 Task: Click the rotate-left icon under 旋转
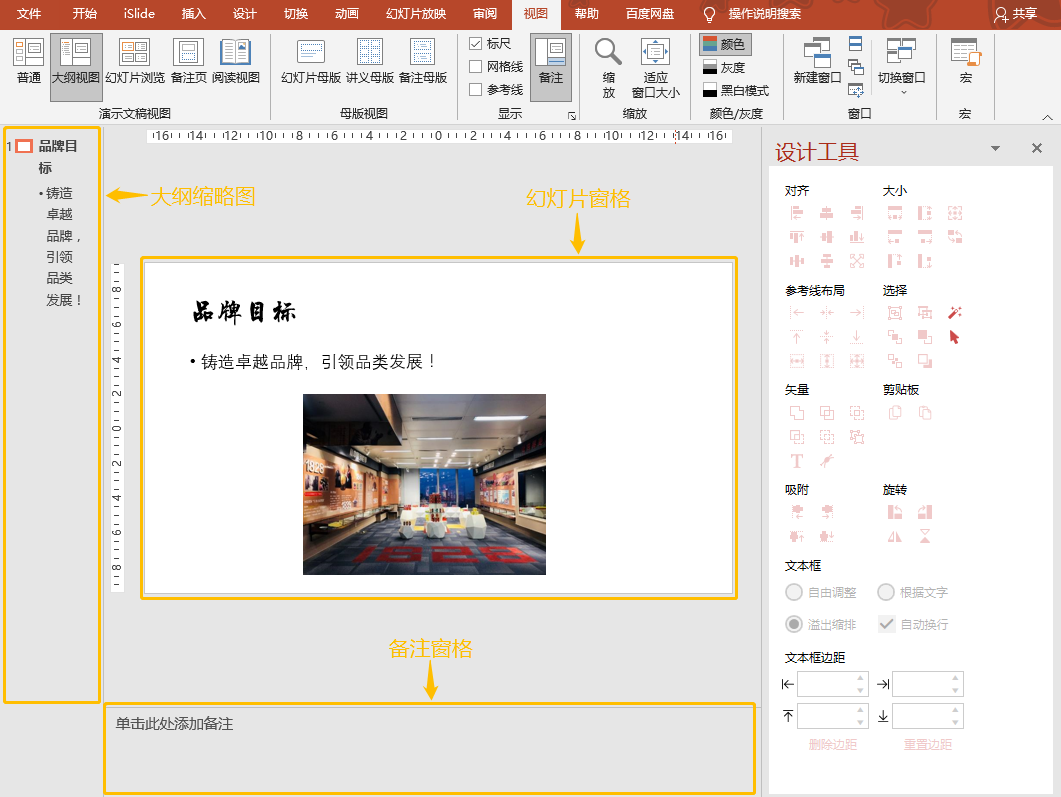895,512
